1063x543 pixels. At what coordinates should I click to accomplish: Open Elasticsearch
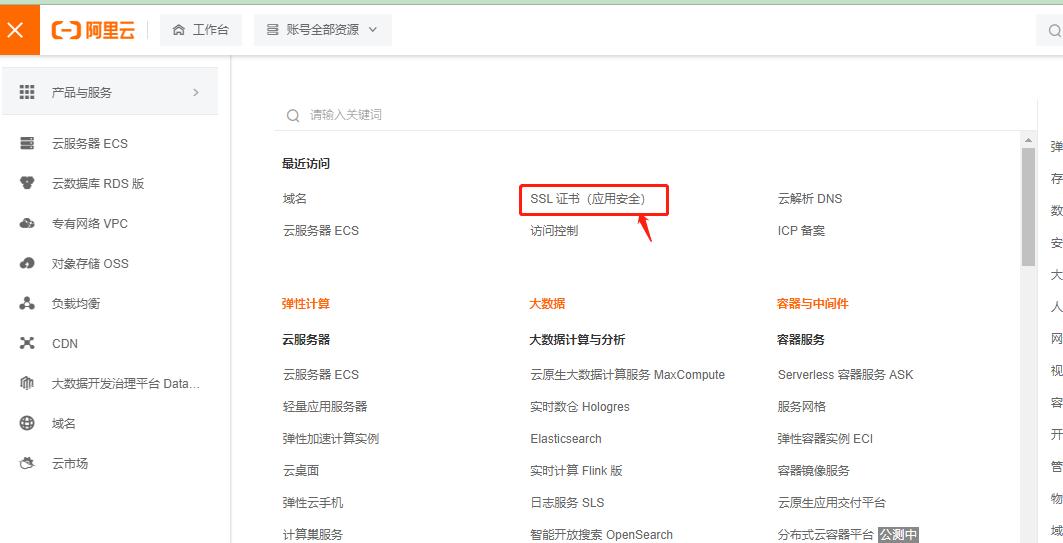(x=565, y=439)
